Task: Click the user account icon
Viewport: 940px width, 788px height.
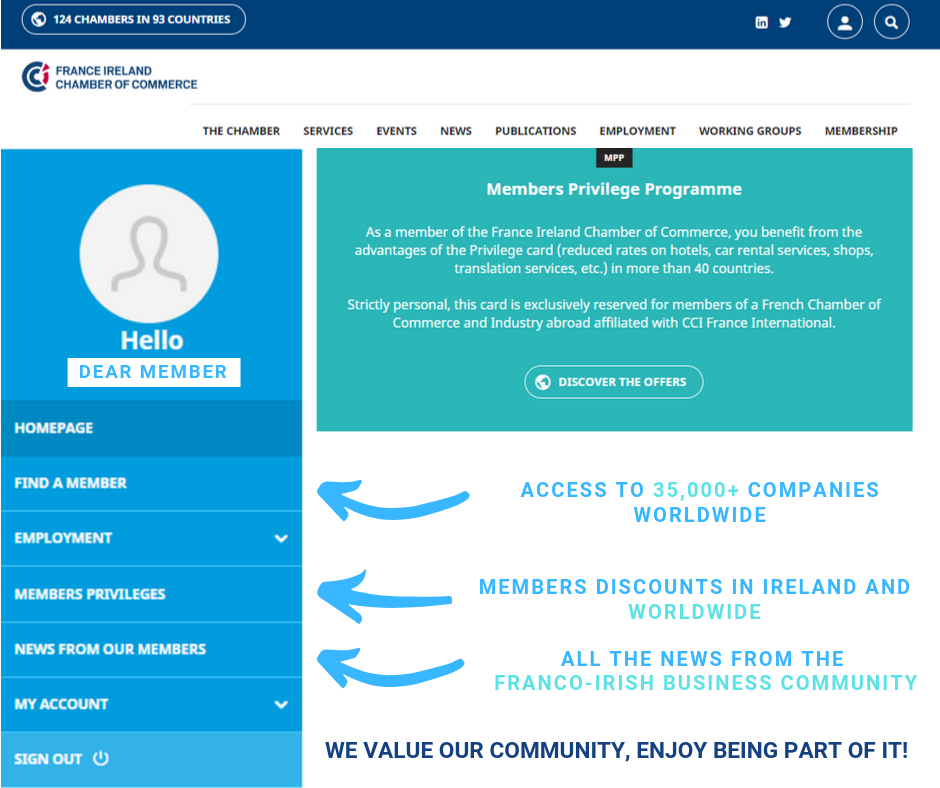Action: (844, 22)
